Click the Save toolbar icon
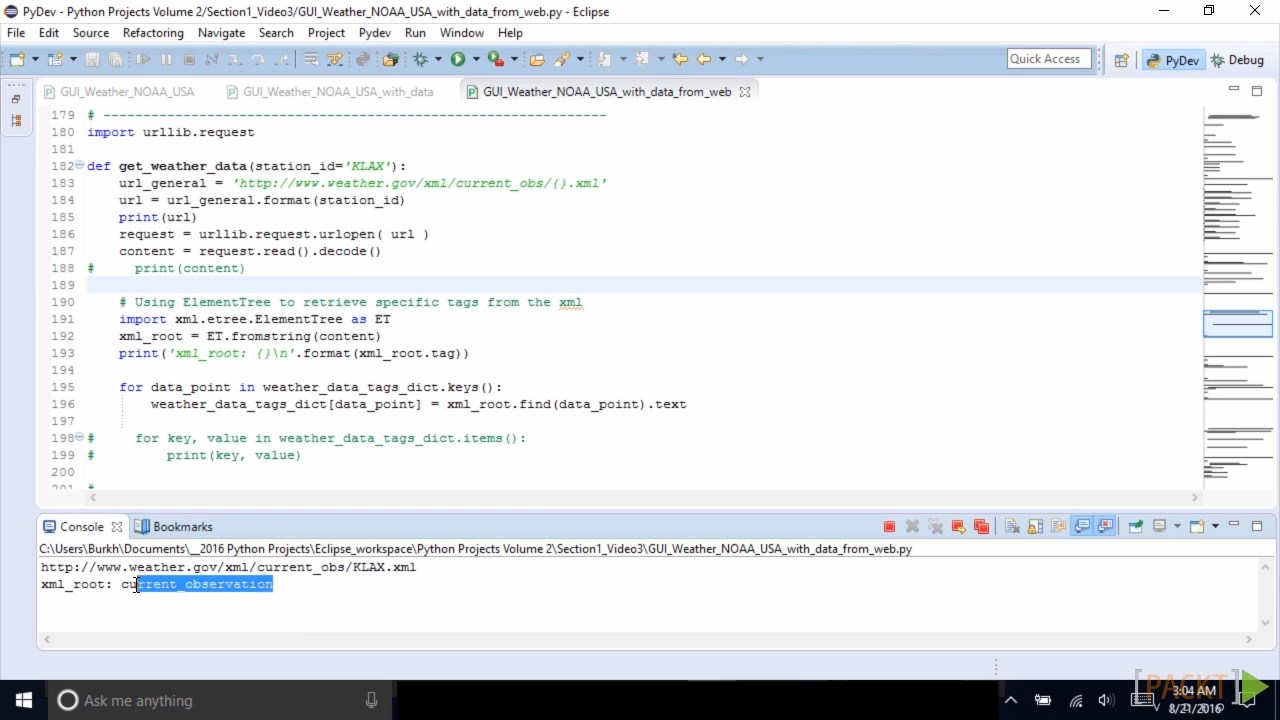 pos(91,59)
